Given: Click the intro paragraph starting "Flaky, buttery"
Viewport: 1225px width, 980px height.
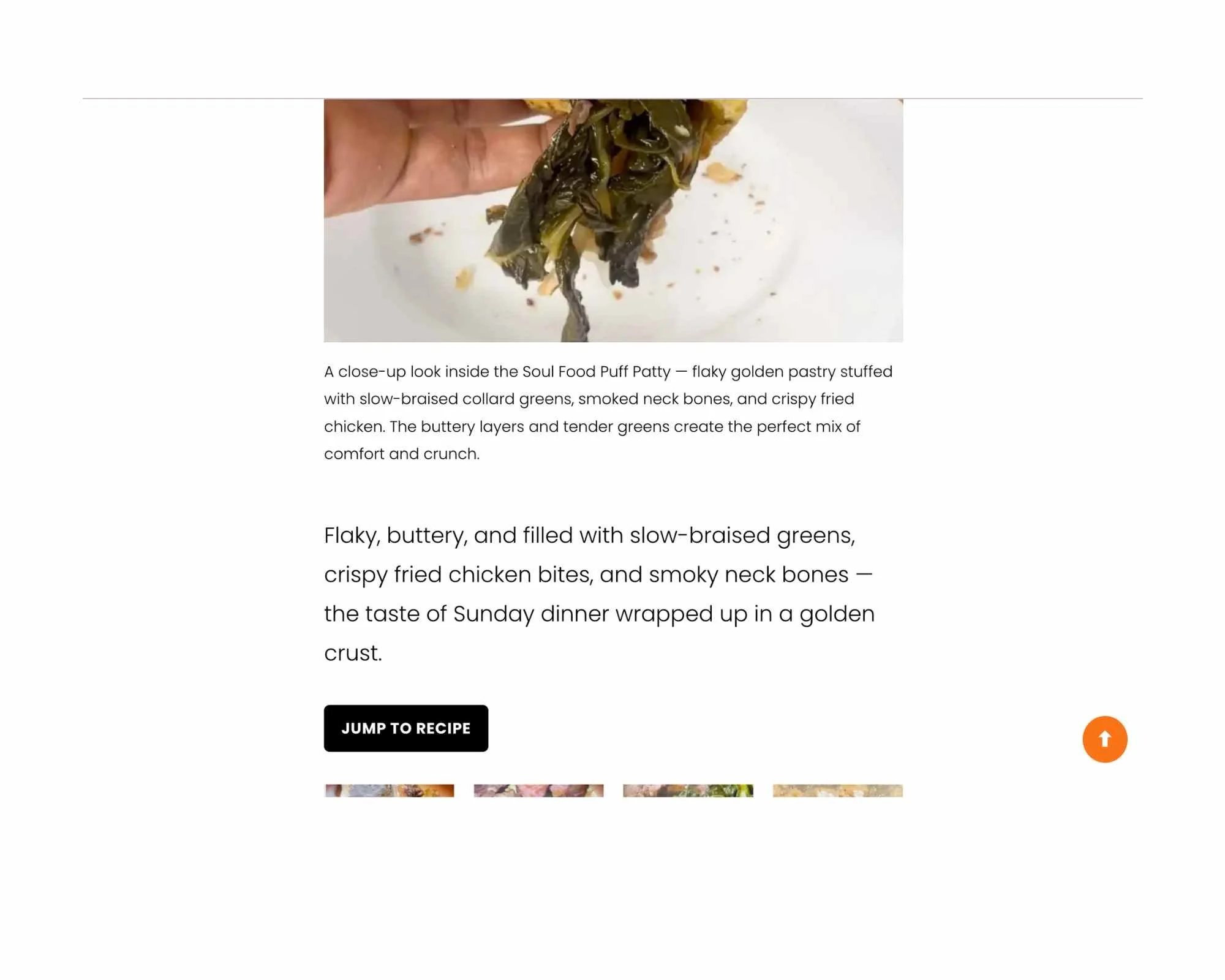Looking at the screenshot, I should [x=600, y=594].
